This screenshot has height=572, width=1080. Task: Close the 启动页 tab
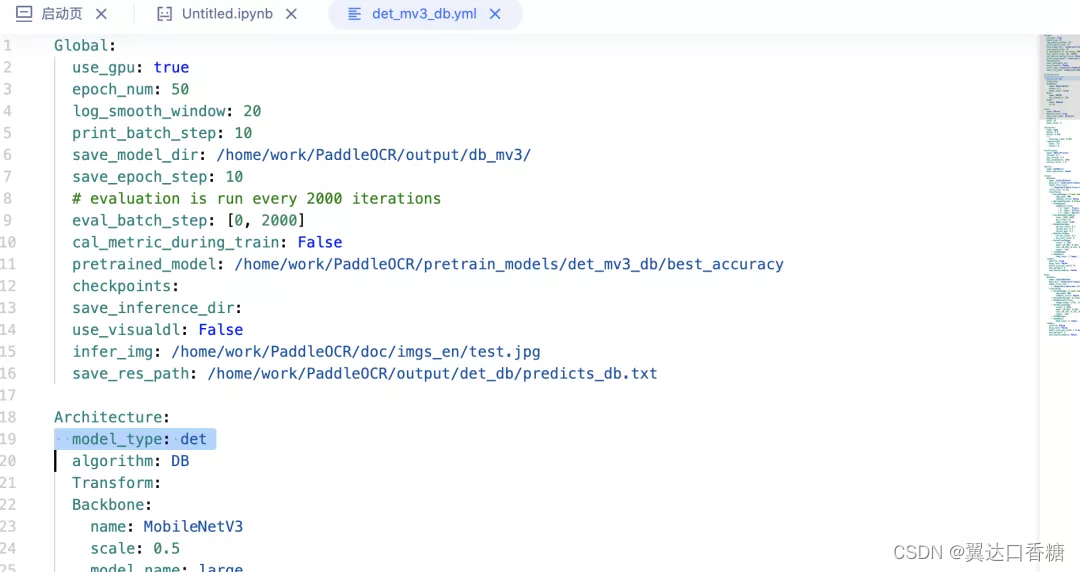click(101, 14)
